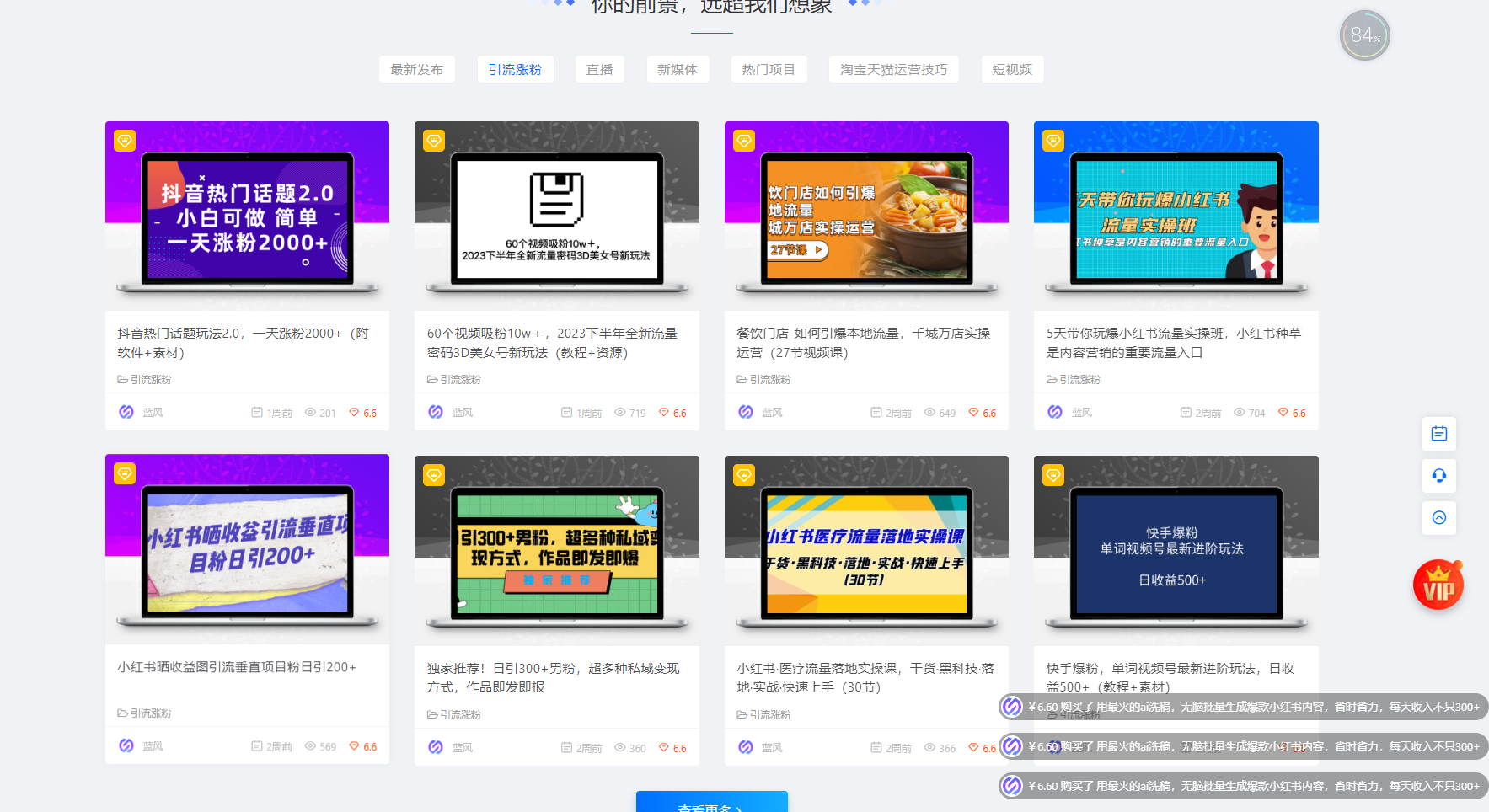This screenshot has height=812, width=1489.
Task: Click the bottom ¥6.60 purchase notification
Action: tap(1244, 786)
